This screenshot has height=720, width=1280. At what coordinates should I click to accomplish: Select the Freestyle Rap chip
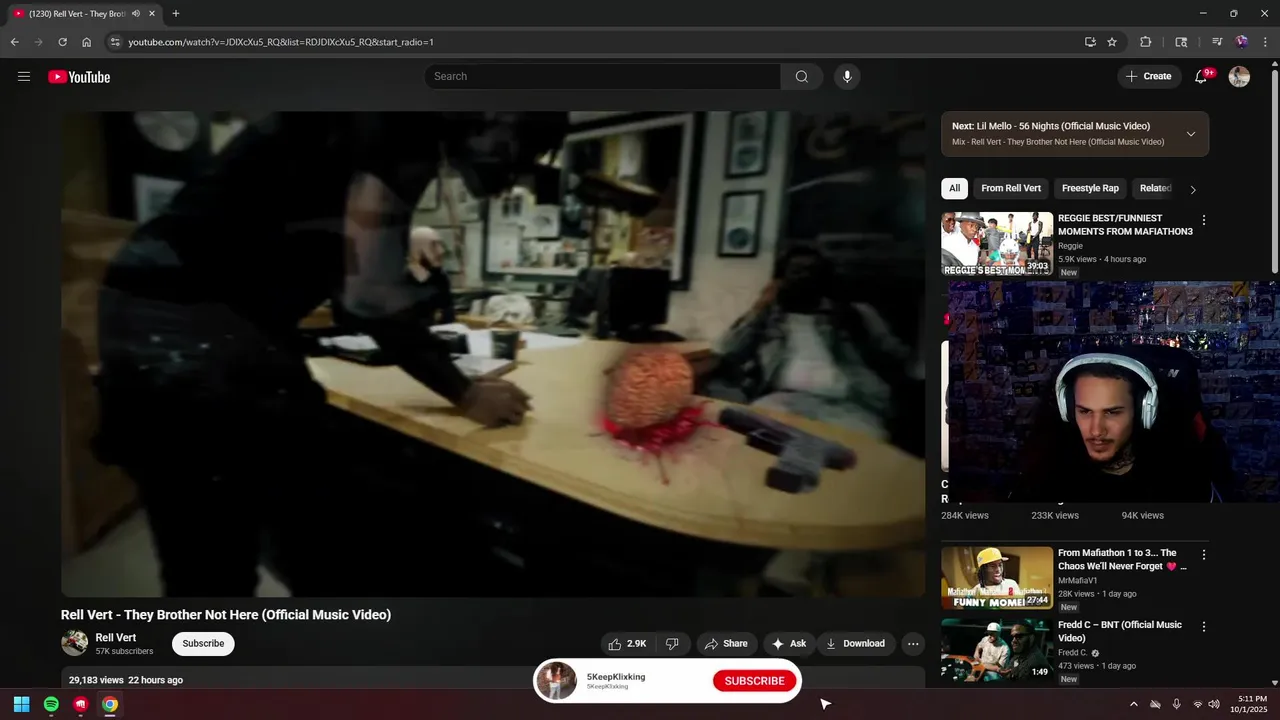[x=1090, y=188]
